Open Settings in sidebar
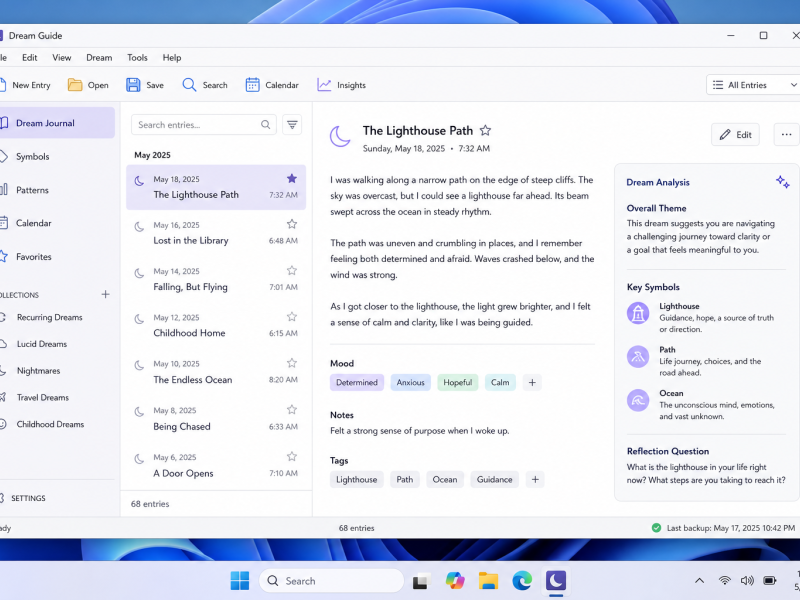The width and height of the screenshot is (800, 600). pos(28,498)
